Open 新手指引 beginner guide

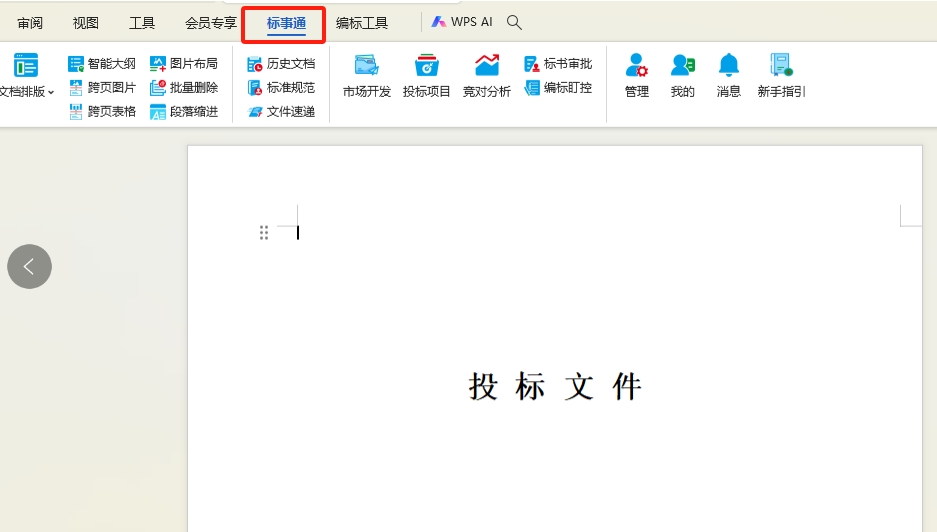tap(781, 75)
